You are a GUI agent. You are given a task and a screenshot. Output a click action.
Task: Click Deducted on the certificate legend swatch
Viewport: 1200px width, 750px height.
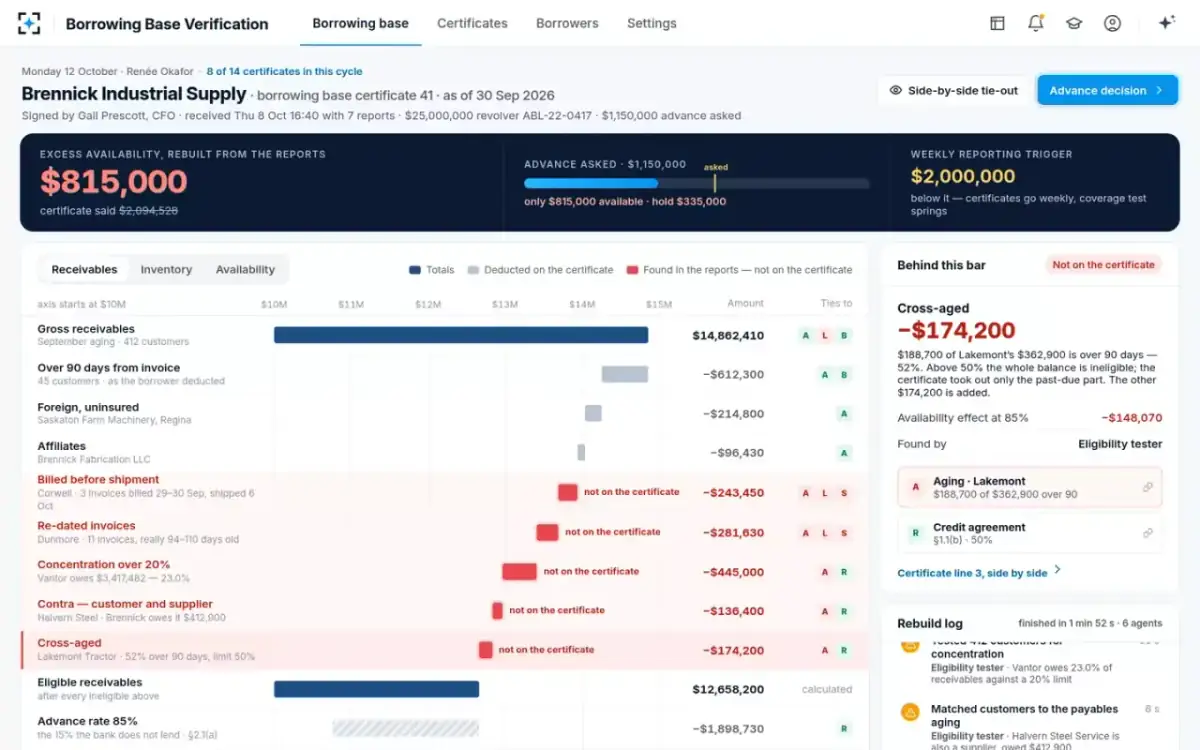pos(474,270)
